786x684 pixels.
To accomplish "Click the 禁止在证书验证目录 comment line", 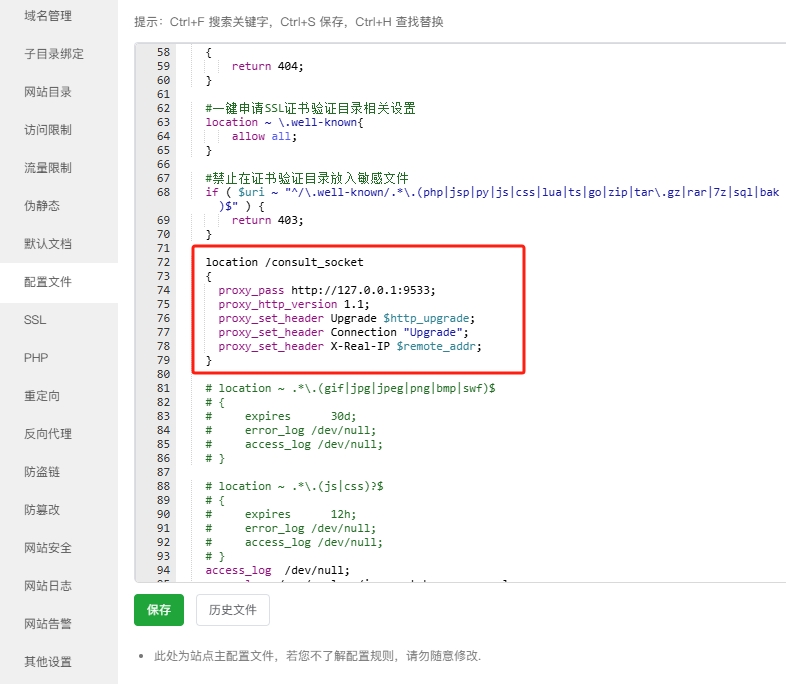I will (307, 178).
